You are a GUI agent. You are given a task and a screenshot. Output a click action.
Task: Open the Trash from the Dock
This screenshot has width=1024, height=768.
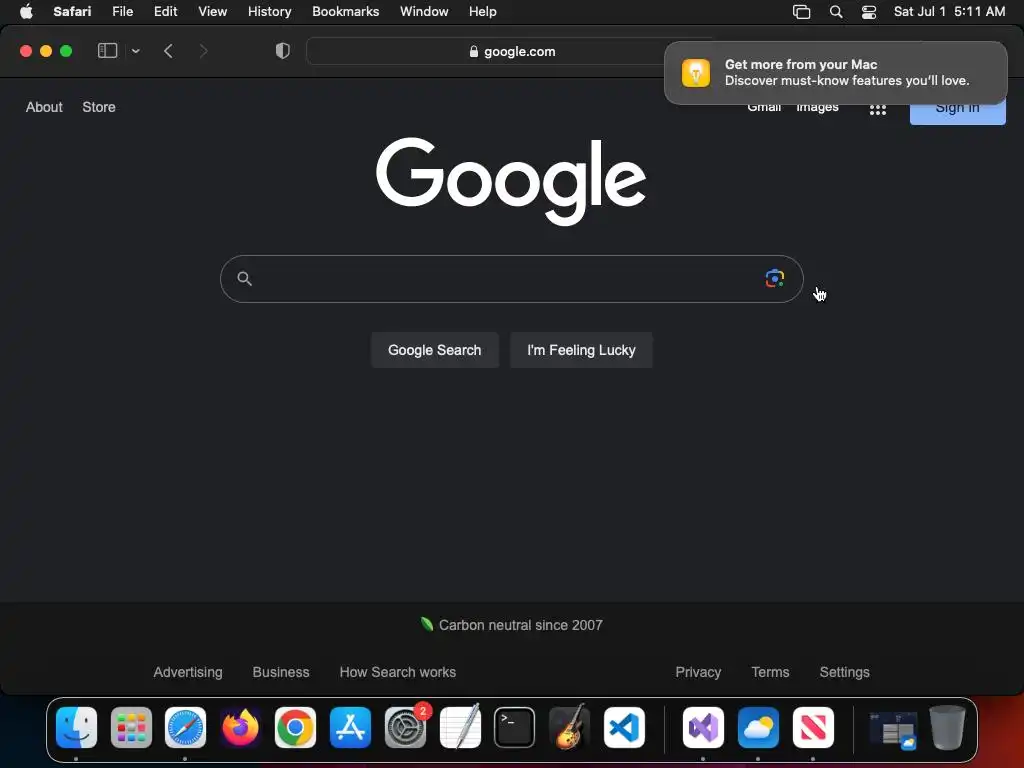tap(947, 727)
